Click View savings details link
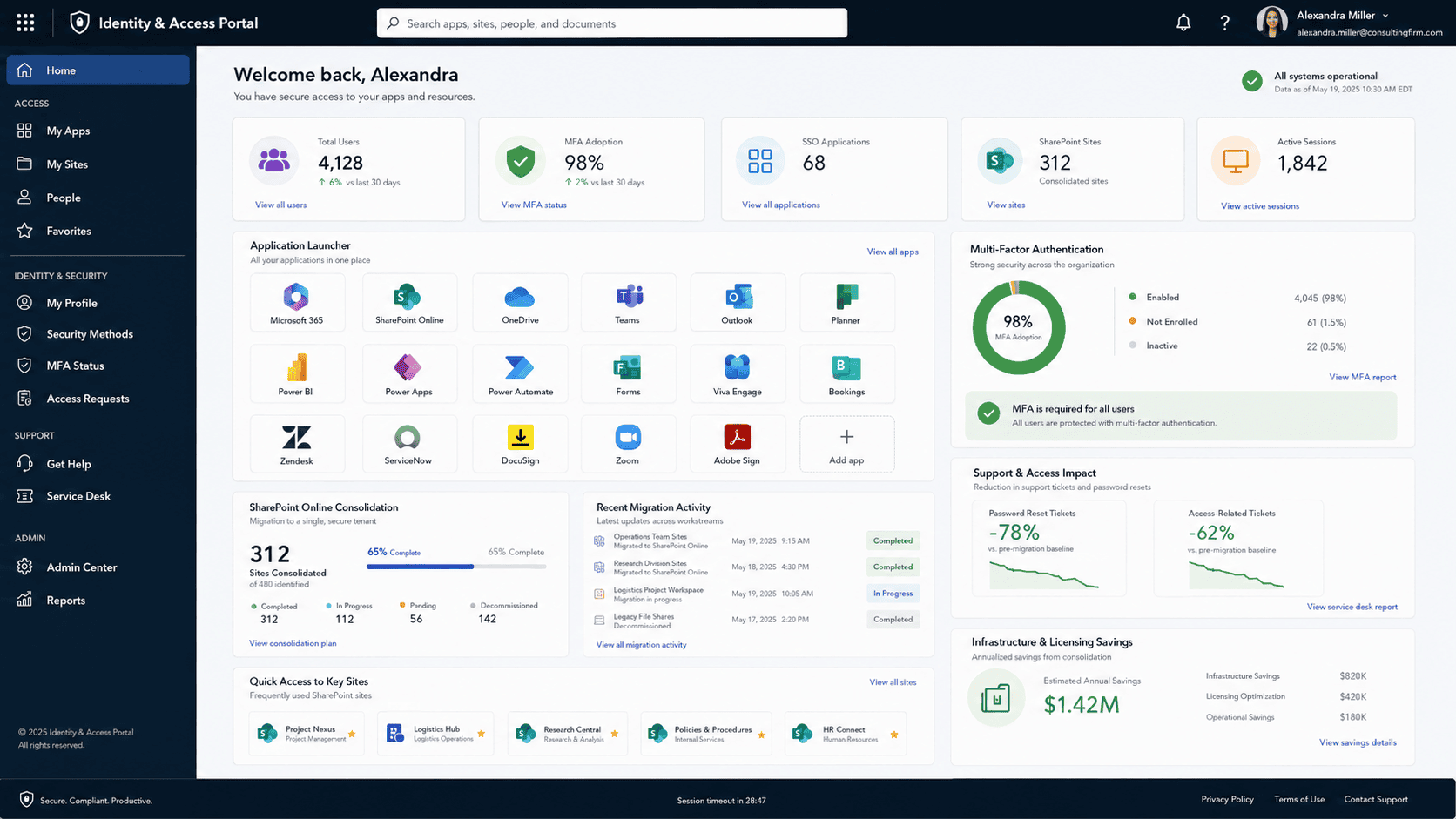Screen dimensions: 1456x819 pyautogui.click(x=1358, y=742)
